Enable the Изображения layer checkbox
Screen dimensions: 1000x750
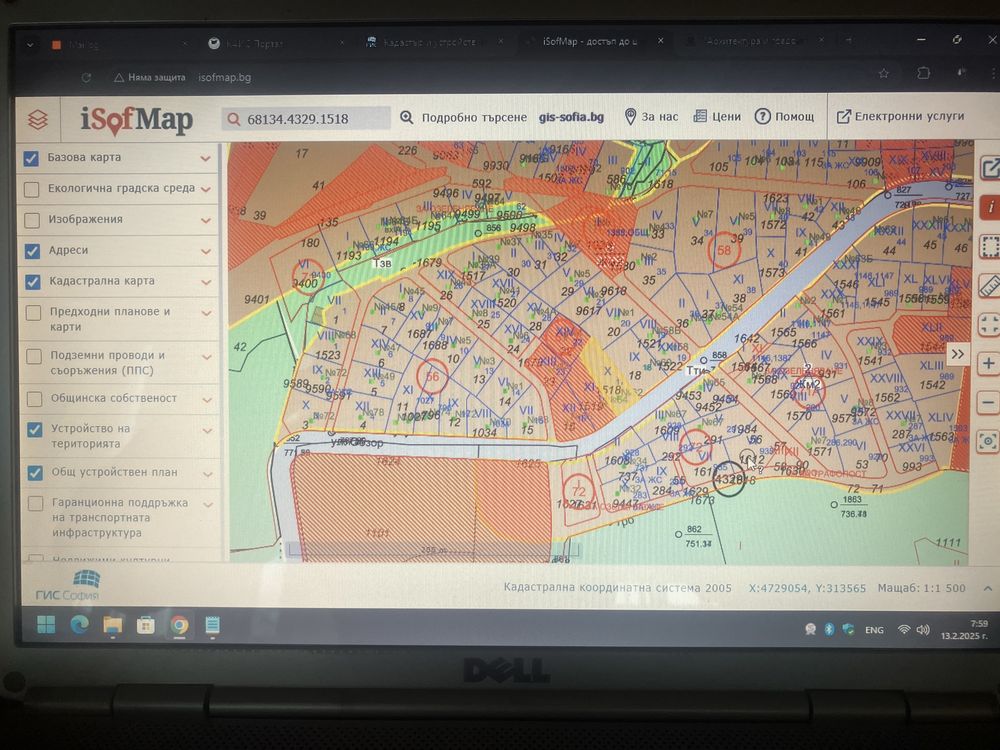pyautogui.click(x=32, y=220)
